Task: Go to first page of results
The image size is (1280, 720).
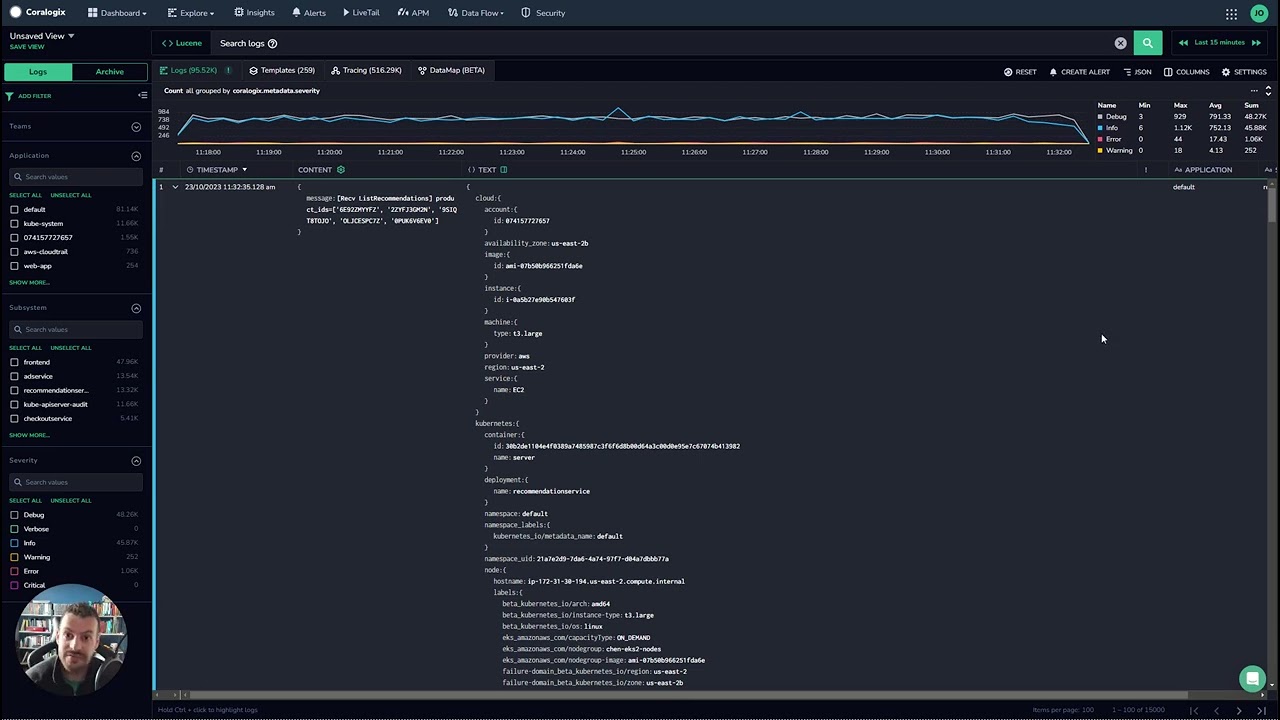Action: point(1194,710)
